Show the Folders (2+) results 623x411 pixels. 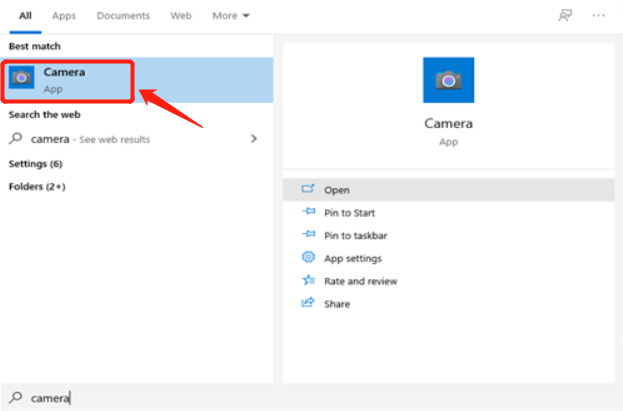[37, 186]
